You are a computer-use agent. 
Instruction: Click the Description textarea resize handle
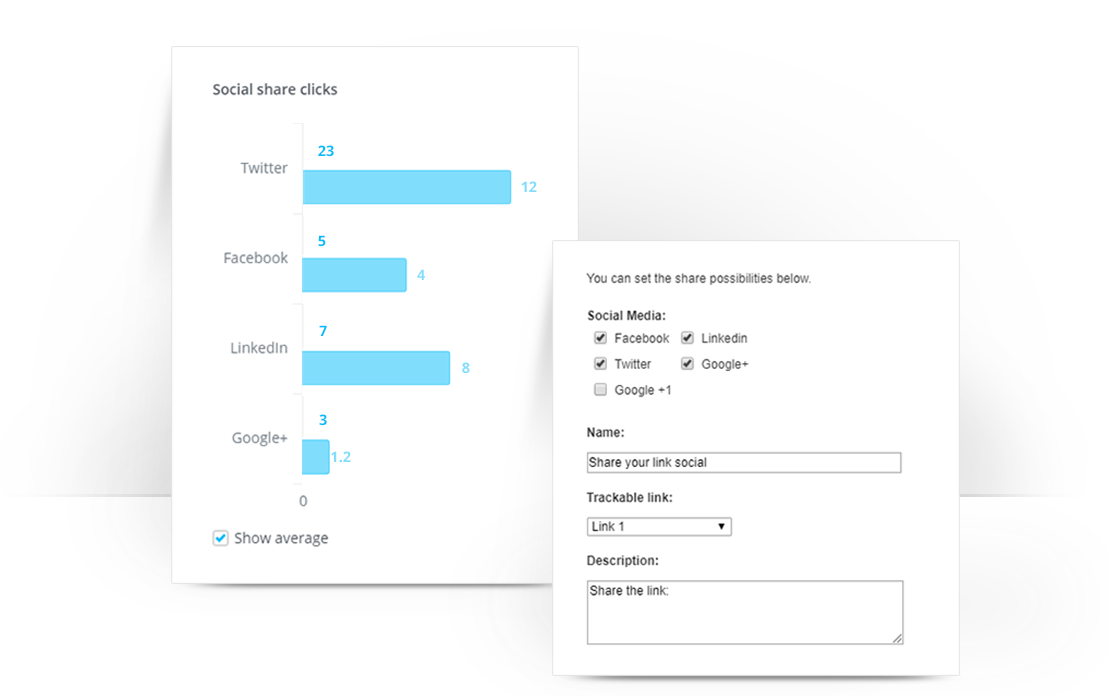tap(897, 639)
